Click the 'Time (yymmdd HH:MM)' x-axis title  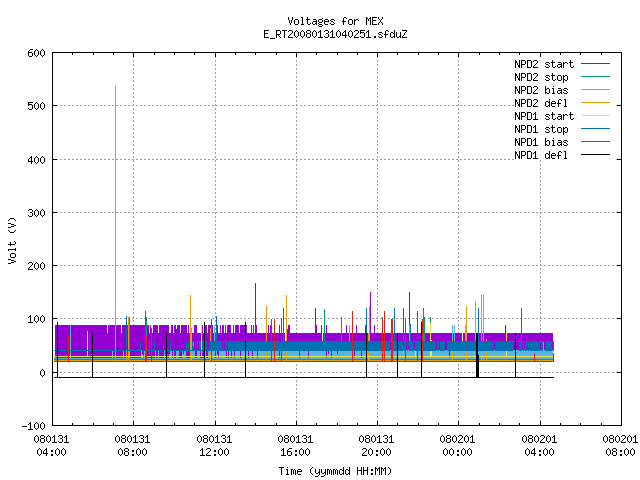(x=335, y=471)
